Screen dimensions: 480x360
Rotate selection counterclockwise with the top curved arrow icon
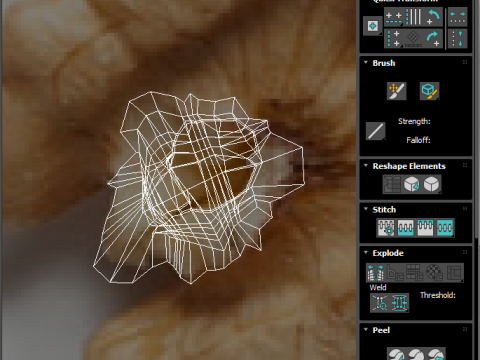coord(433,17)
